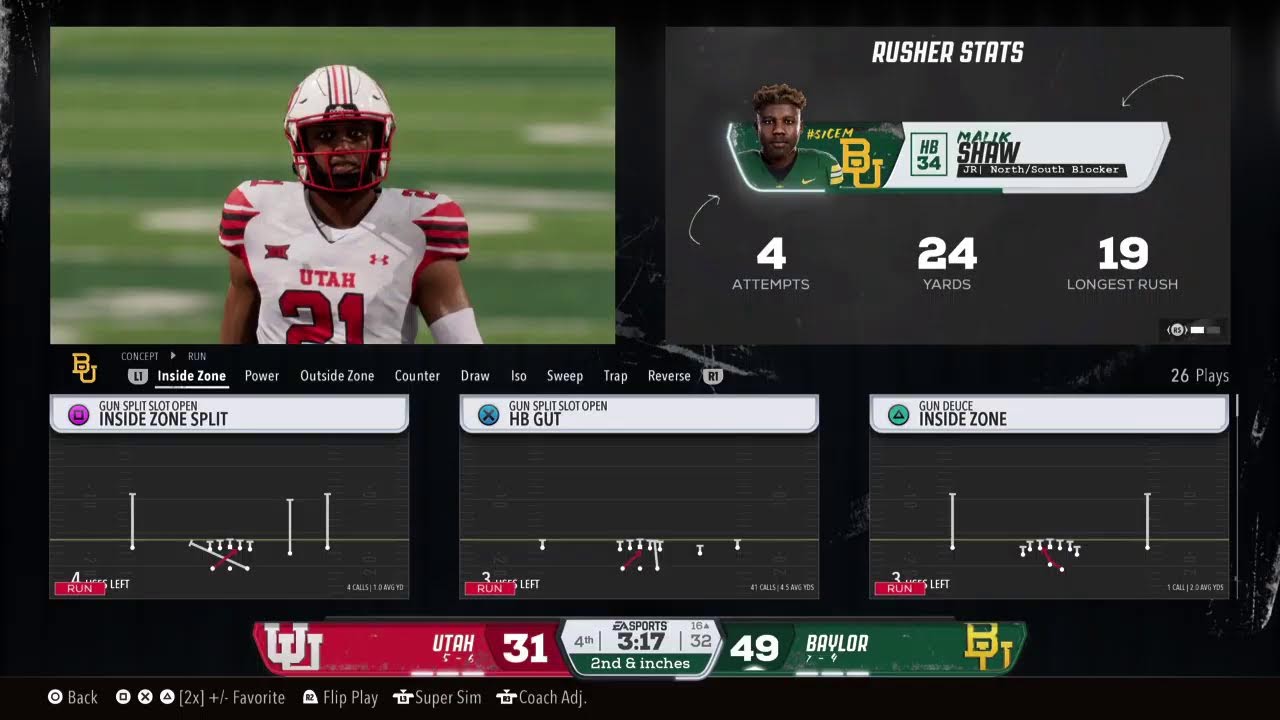Click the Utah logo on the scoreboard

293,648
